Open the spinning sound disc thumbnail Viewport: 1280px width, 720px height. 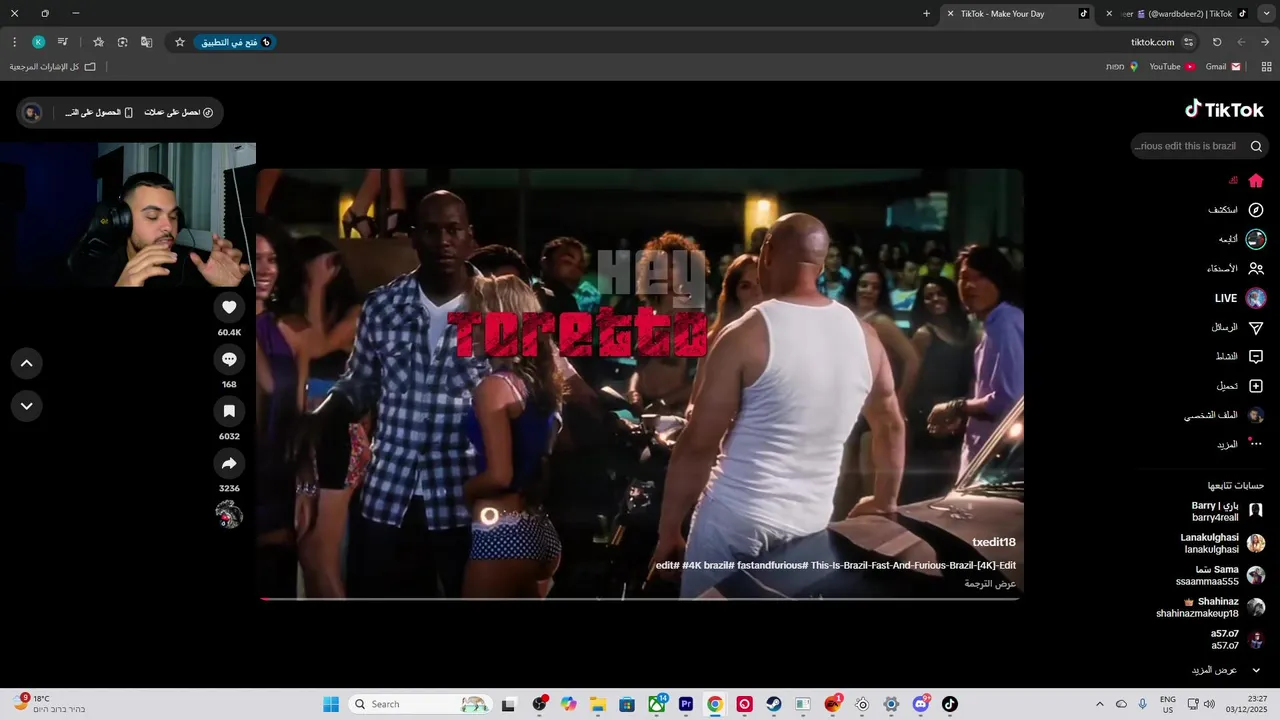point(229,514)
